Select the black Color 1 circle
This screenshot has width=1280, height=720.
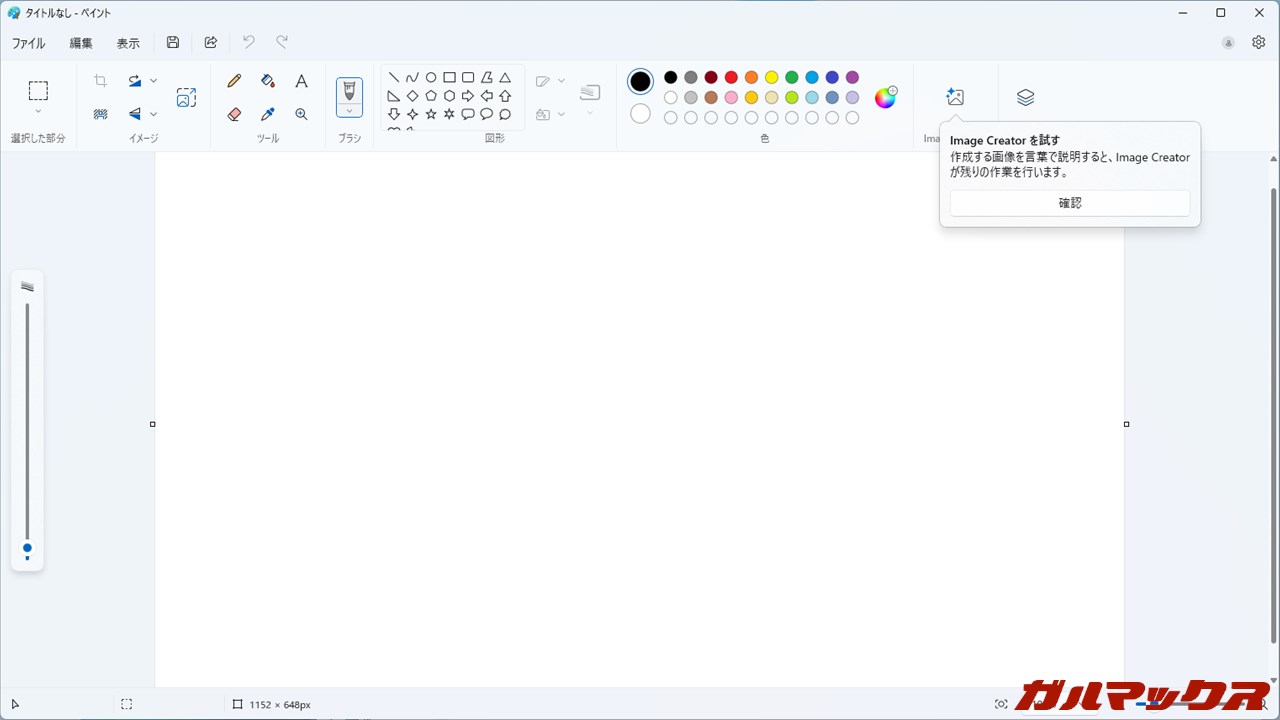click(x=640, y=81)
